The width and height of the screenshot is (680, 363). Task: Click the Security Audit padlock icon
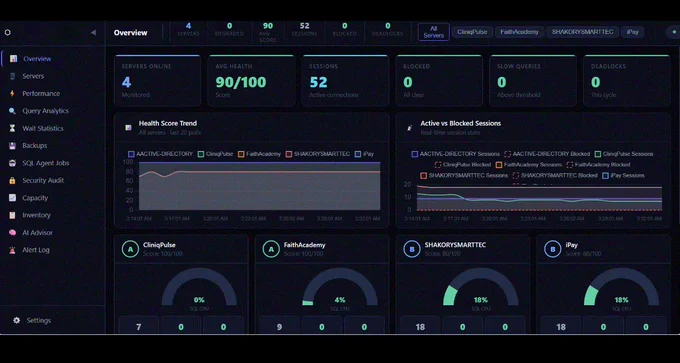pyautogui.click(x=13, y=180)
